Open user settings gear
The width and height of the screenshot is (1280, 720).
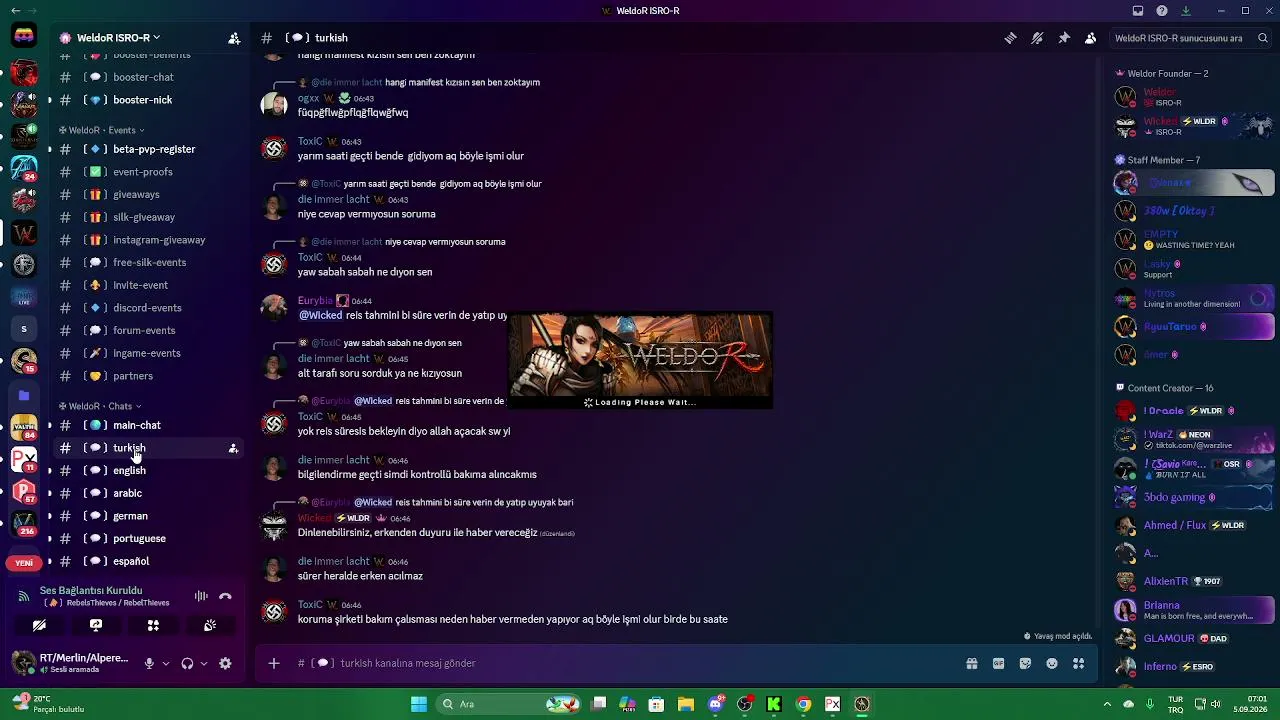[225, 663]
